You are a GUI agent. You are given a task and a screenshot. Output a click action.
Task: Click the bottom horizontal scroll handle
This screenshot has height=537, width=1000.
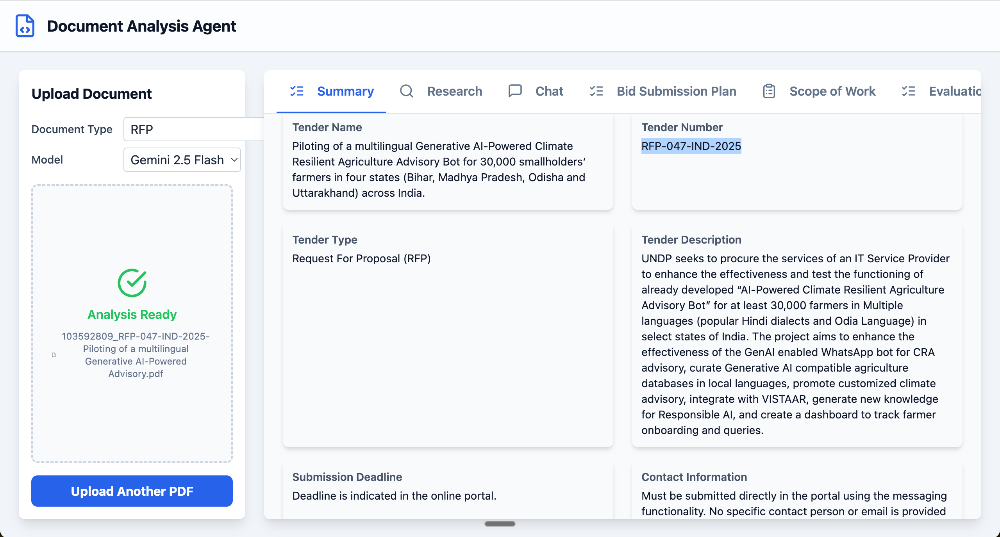[x=500, y=524]
